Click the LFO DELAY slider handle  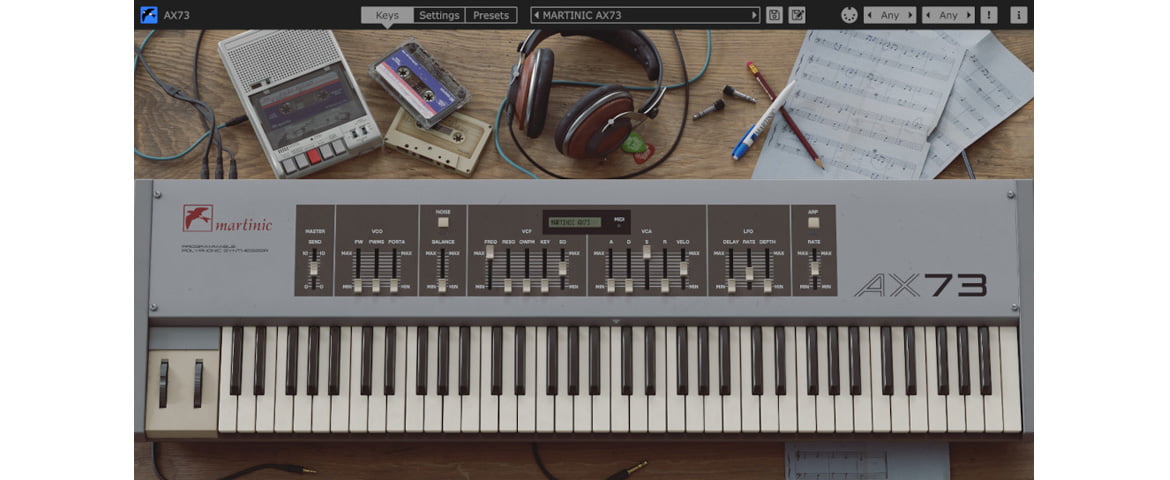pyautogui.click(x=731, y=285)
